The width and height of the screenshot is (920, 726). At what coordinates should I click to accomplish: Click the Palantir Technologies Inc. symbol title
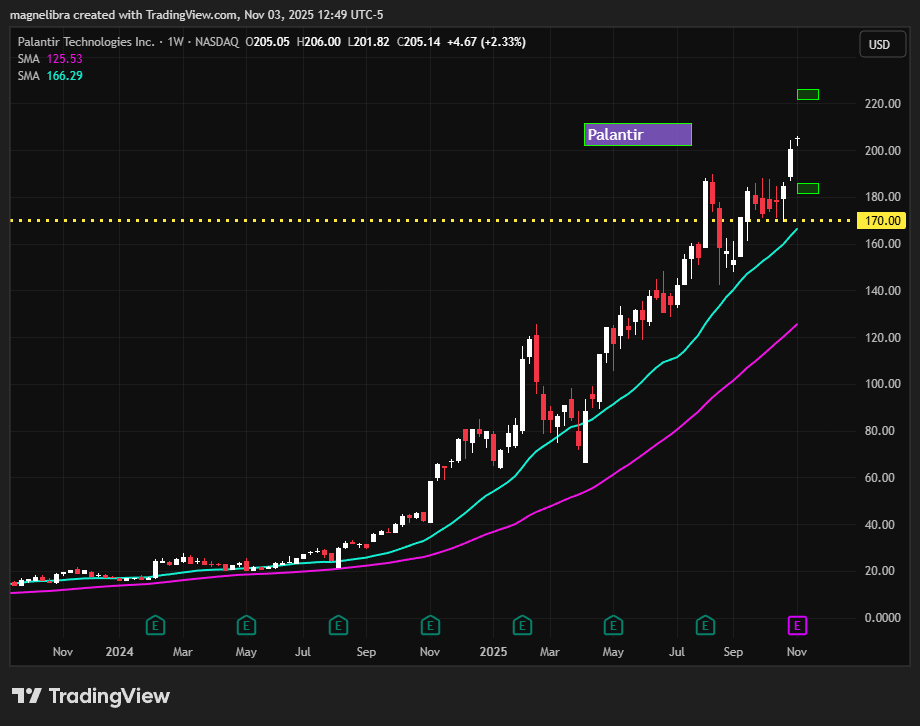click(86, 42)
